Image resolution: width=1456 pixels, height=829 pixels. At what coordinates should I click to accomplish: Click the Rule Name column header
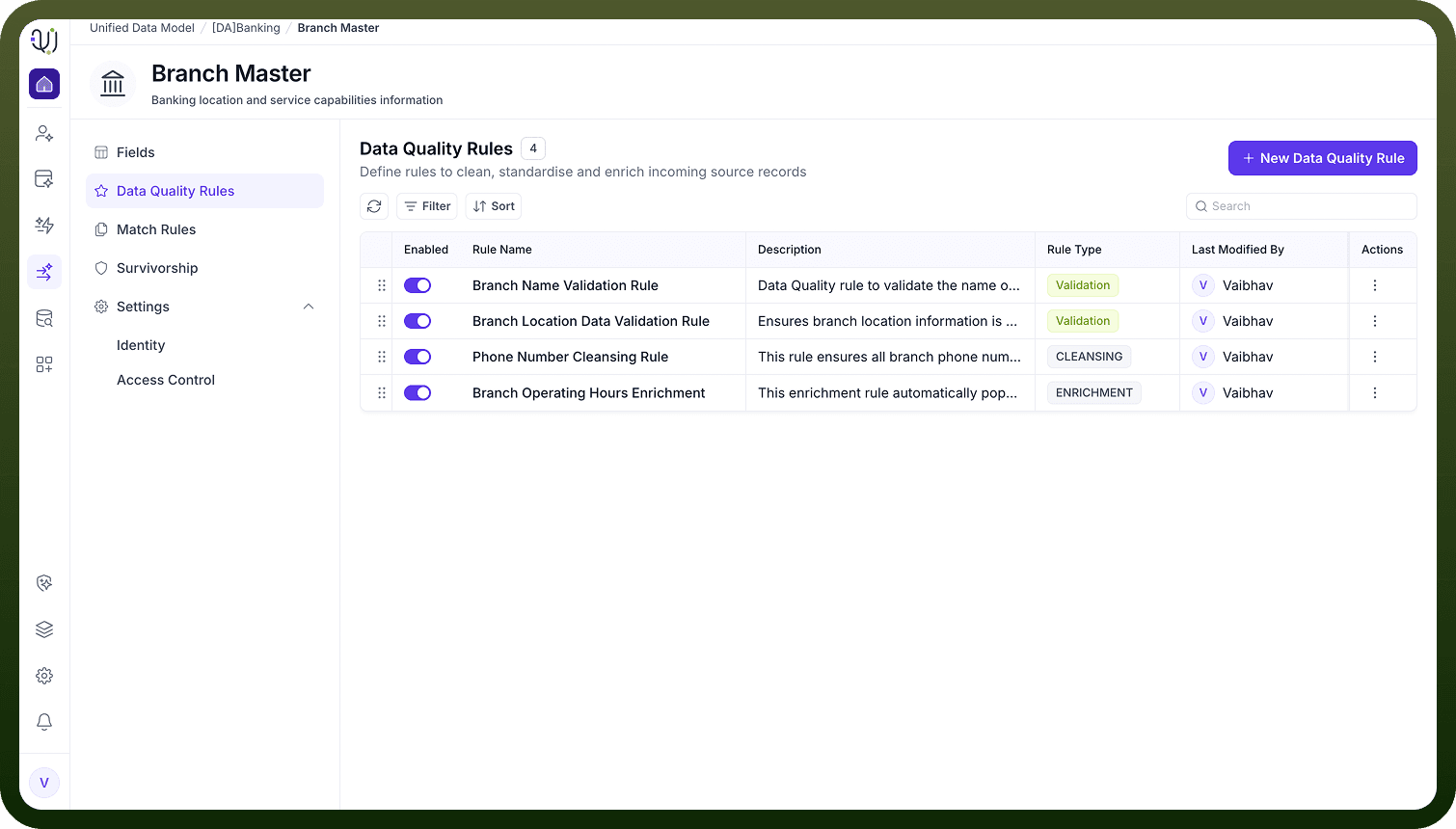click(502, 250)
